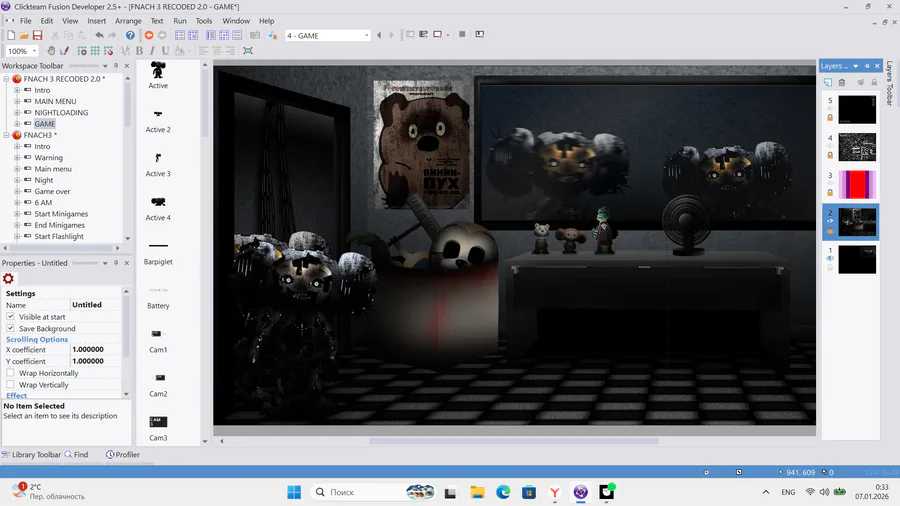Select the Barpiglet object
Screen dimensions: 900x506
[158, 252]
